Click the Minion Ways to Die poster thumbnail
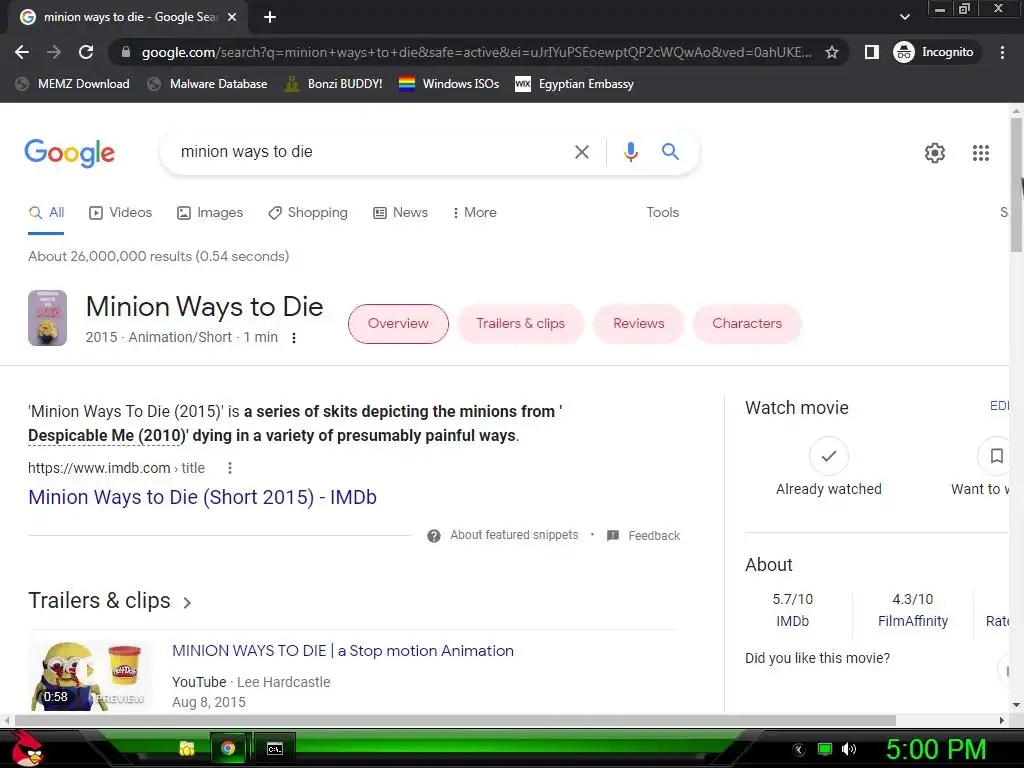The height and width of the screenshot is (768, 1024). [x=47, y=318]
